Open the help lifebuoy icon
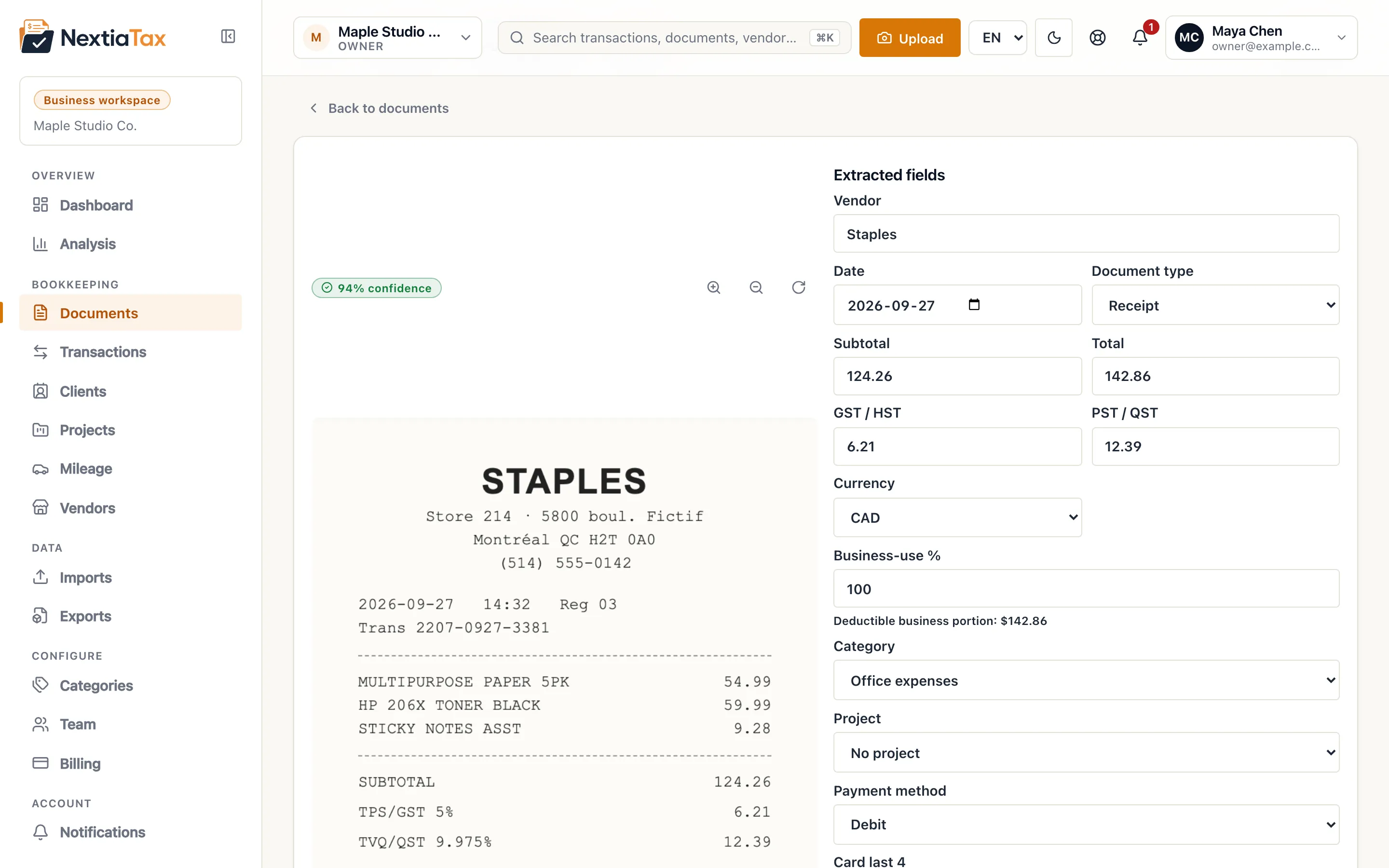Screen dimensions: 1389x868 click(x=1097, y=38)
